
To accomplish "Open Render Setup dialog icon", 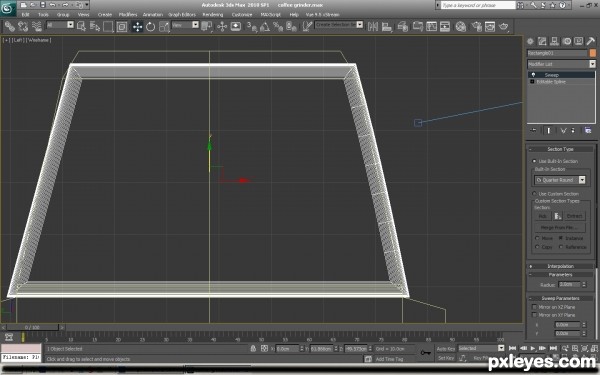I will (476, 26).
